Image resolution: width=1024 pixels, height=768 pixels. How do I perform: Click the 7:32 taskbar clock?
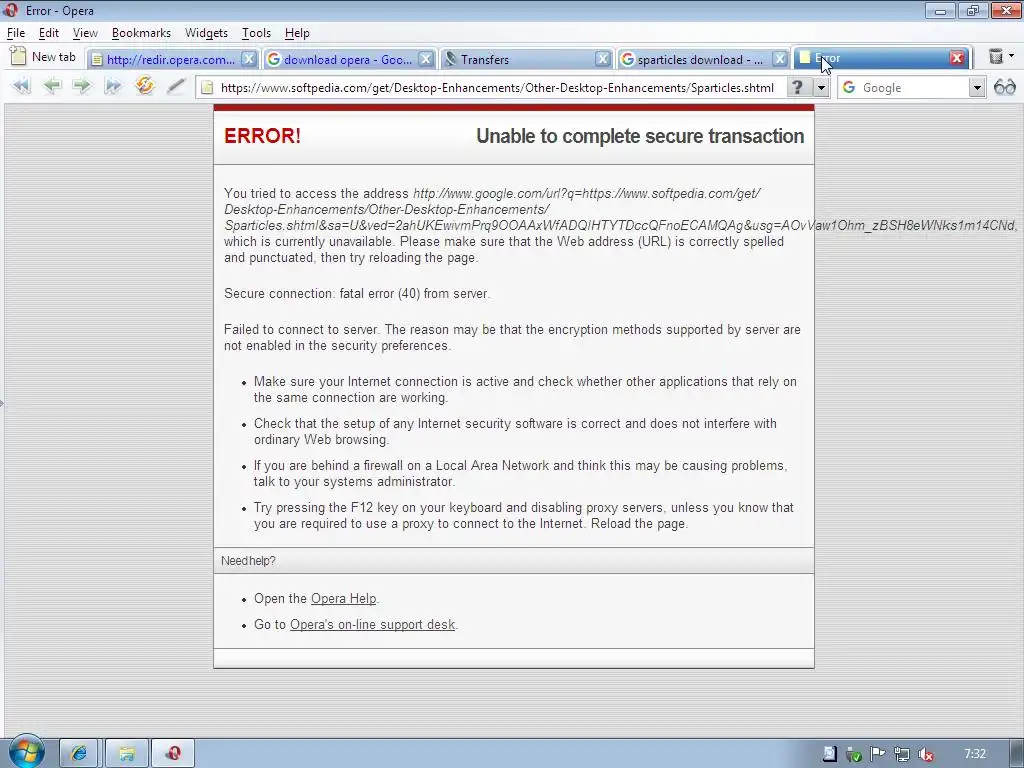(x=975, y=754)
